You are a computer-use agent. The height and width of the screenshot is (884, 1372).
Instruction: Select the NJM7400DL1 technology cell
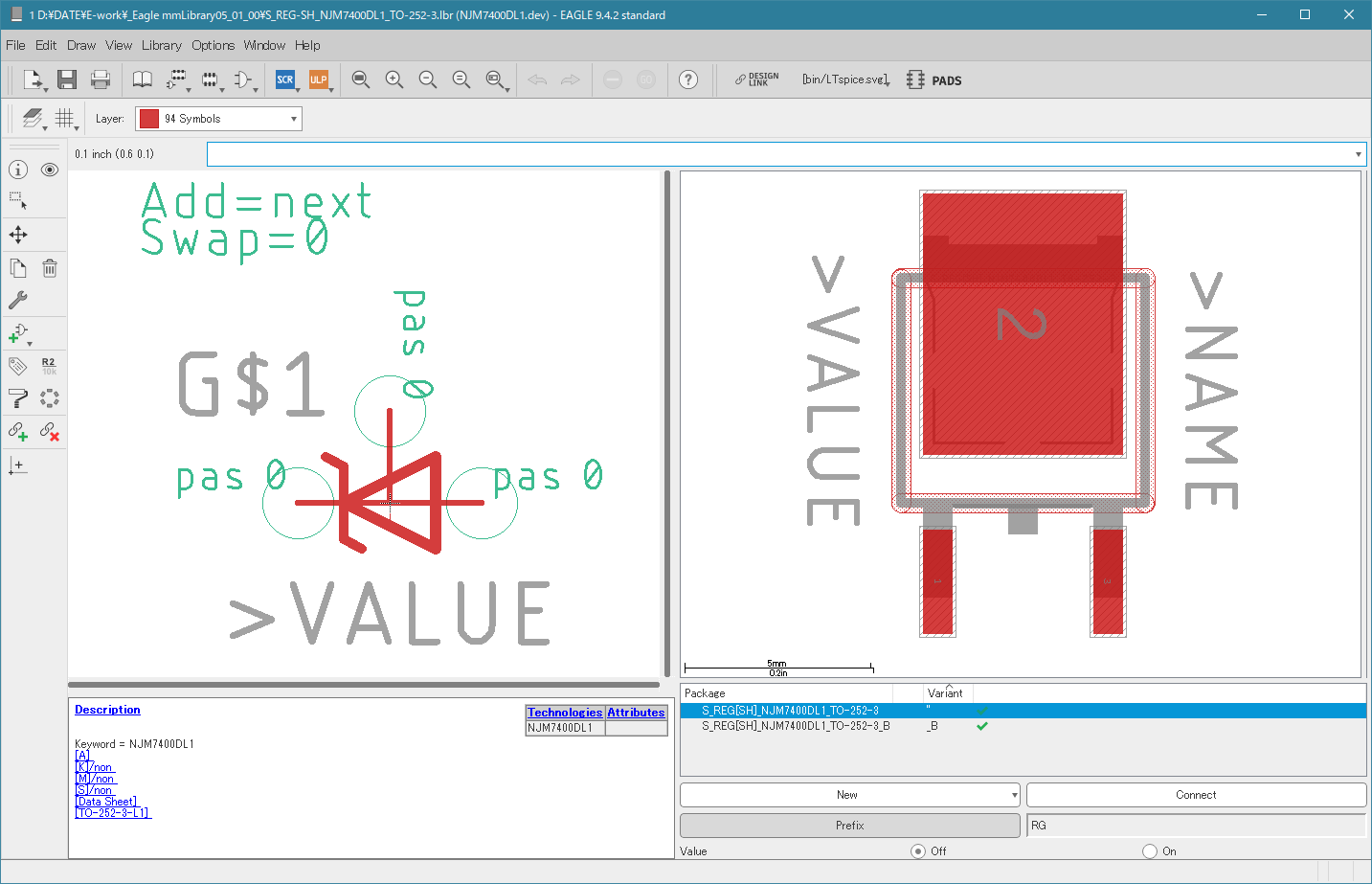[565, 728]
